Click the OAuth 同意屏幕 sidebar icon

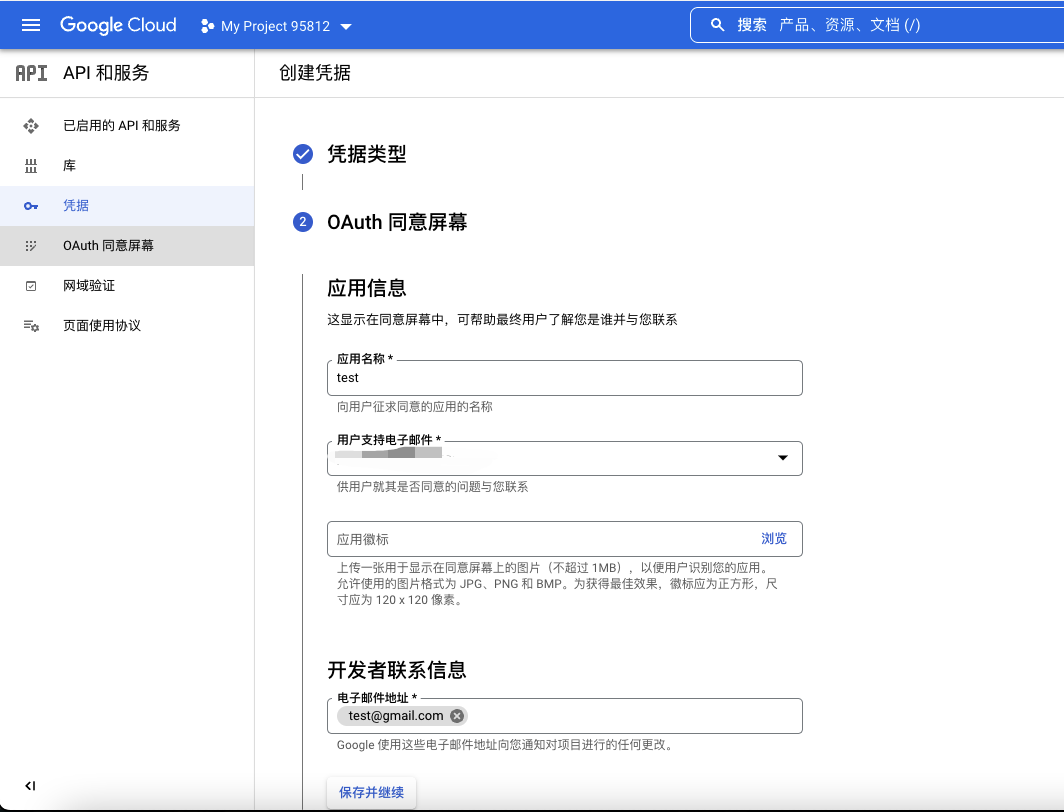tap(31, 246)
